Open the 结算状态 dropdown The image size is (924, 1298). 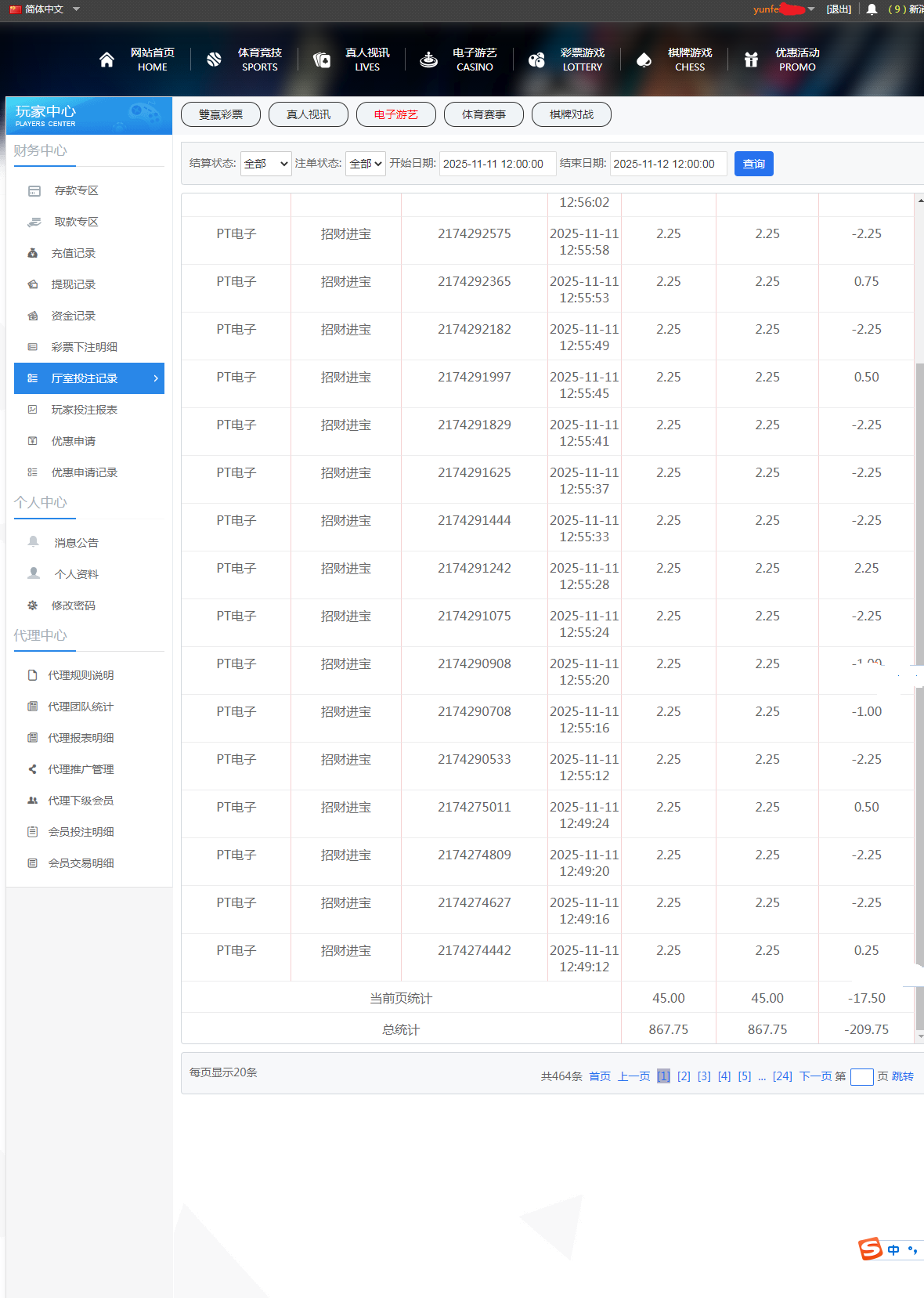pos(265,164)
